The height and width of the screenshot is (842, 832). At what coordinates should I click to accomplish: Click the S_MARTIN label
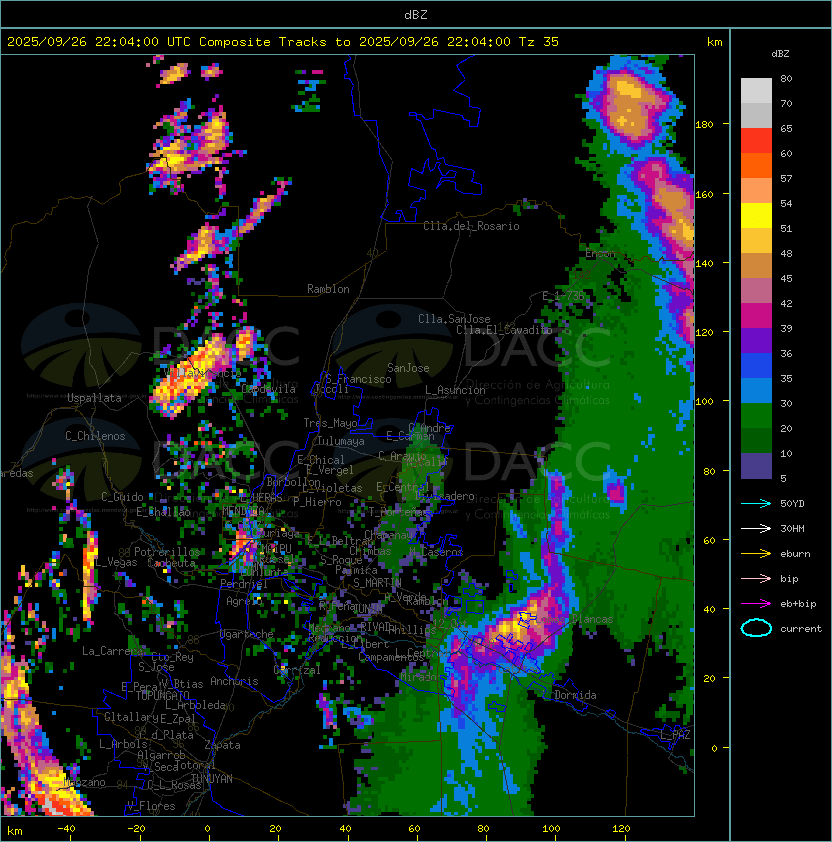pos(377,583)
